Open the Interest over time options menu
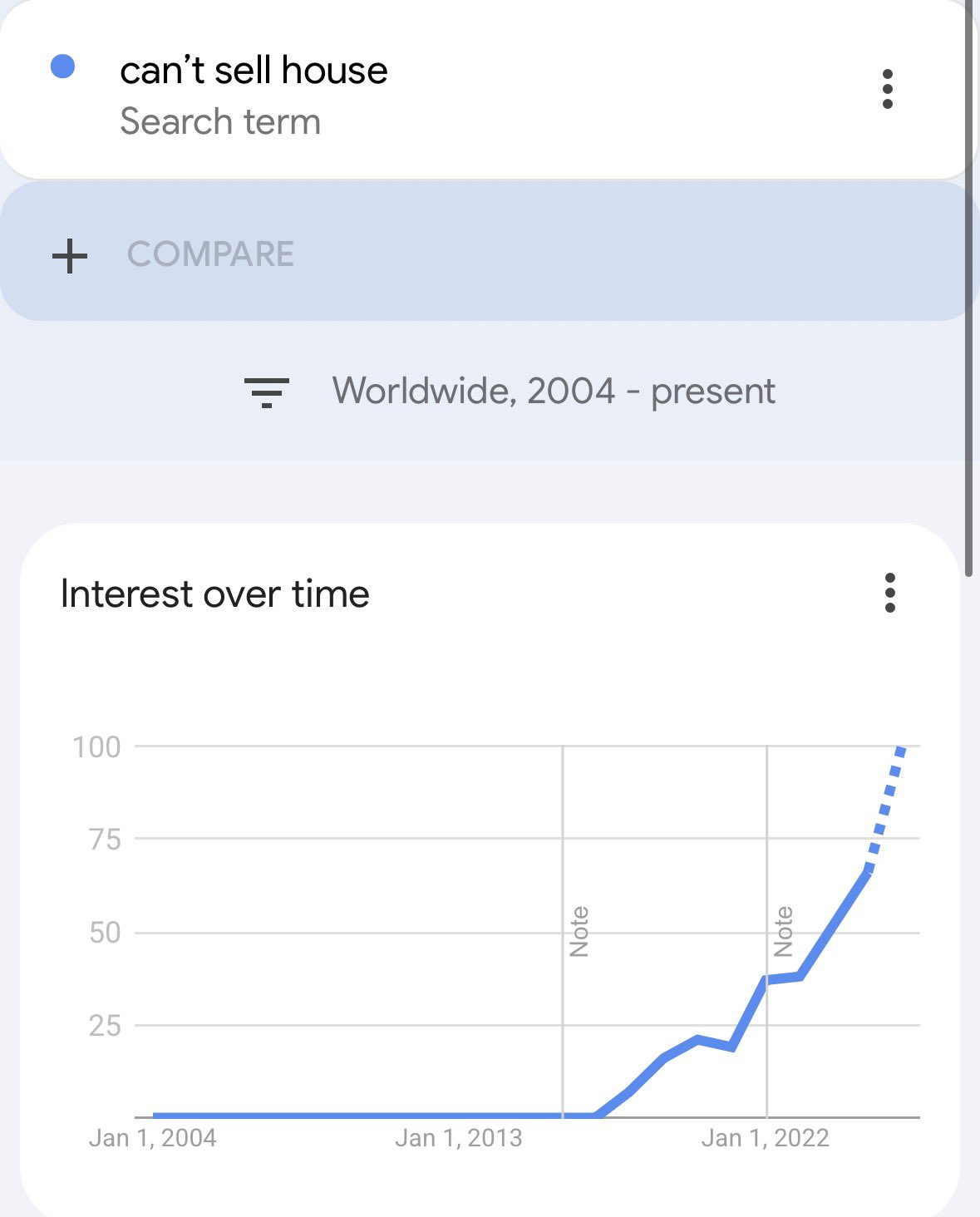 889,594
